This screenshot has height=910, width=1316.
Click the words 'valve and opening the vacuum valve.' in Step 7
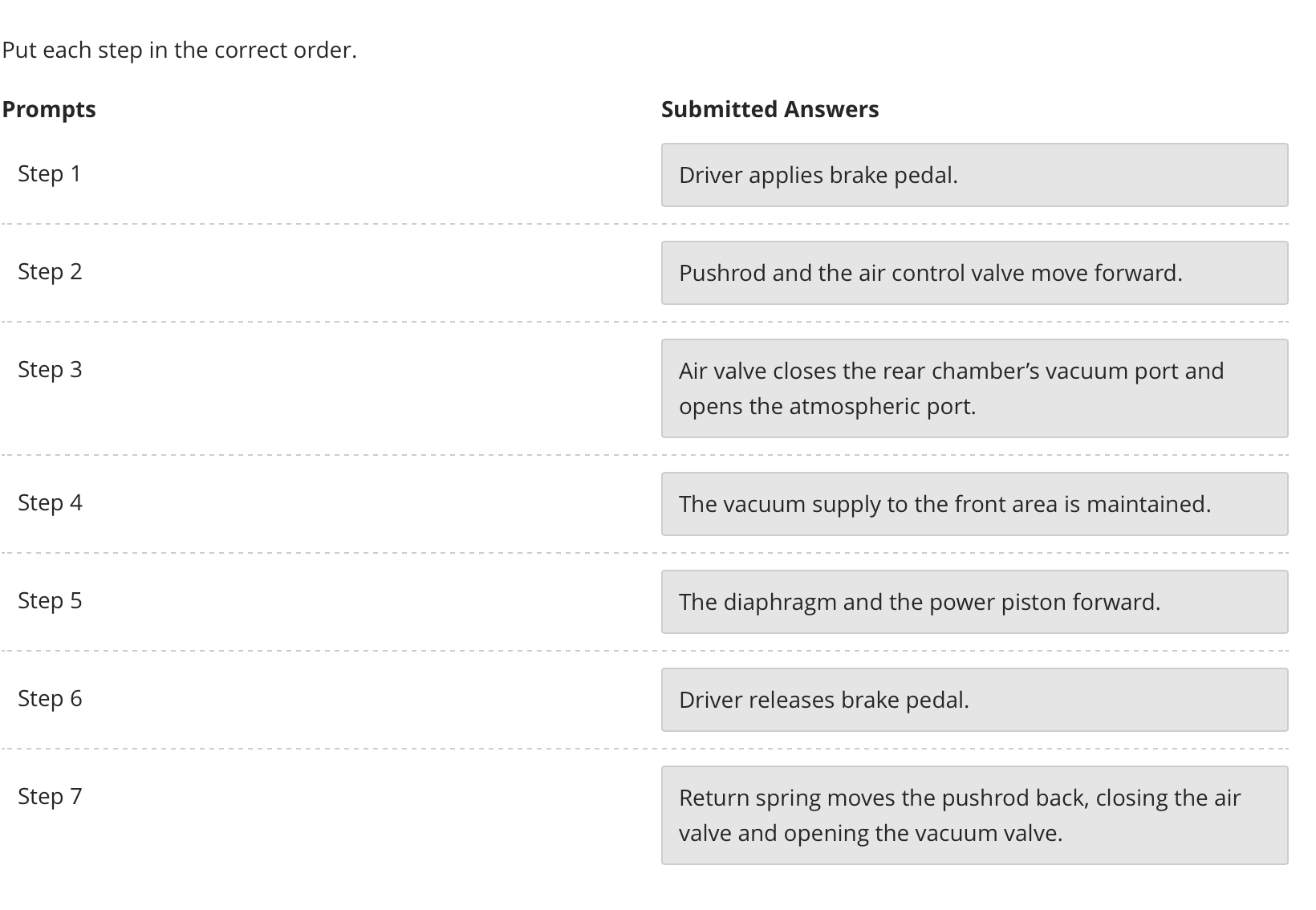(871, 834)
